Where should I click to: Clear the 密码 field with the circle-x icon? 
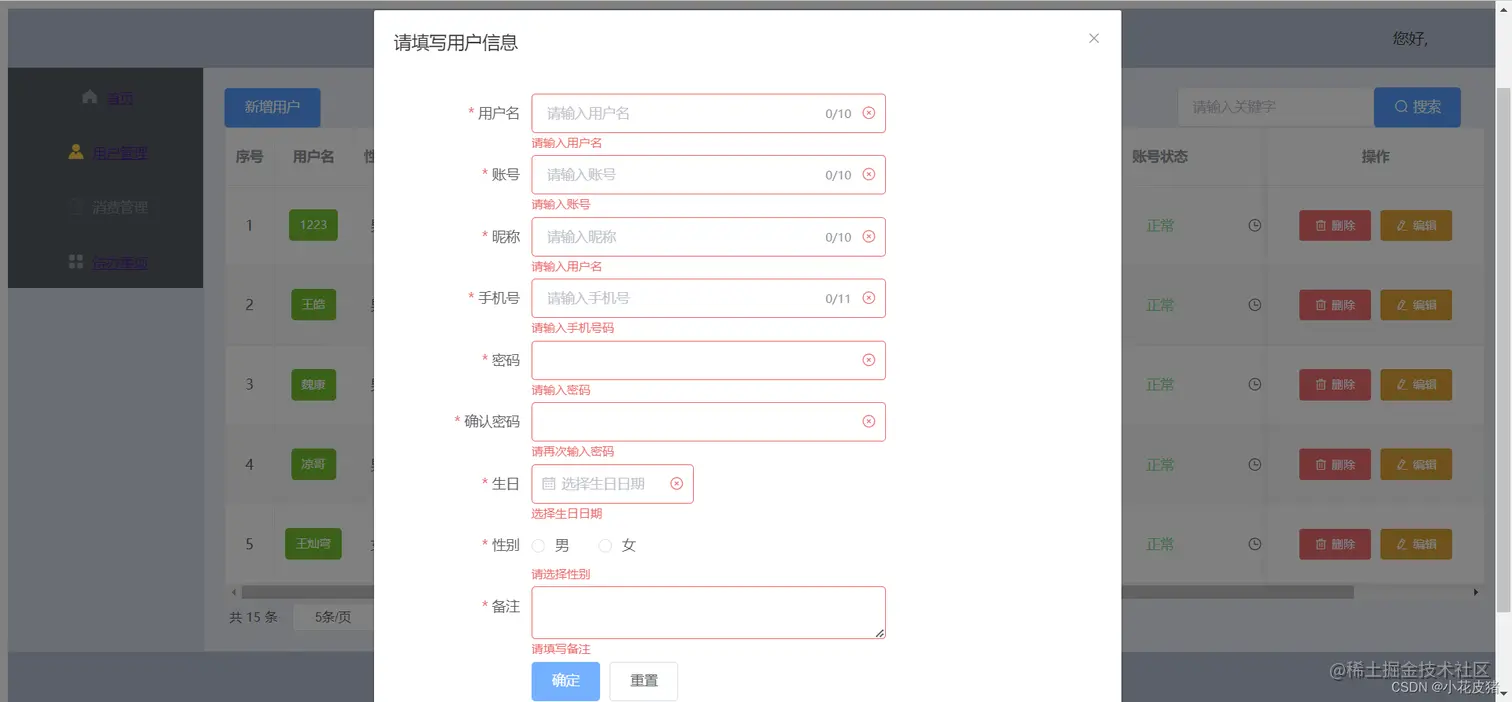tap(868, 360)
